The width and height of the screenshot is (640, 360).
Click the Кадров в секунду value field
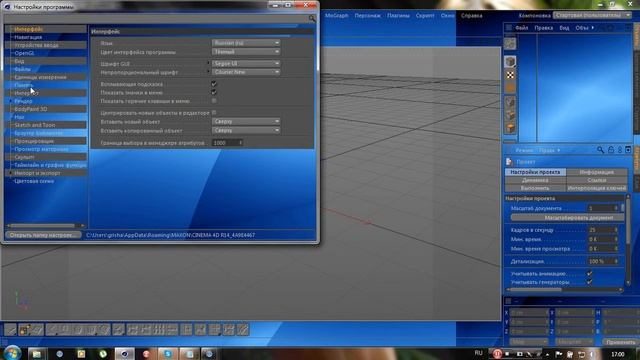pos(603,230)
